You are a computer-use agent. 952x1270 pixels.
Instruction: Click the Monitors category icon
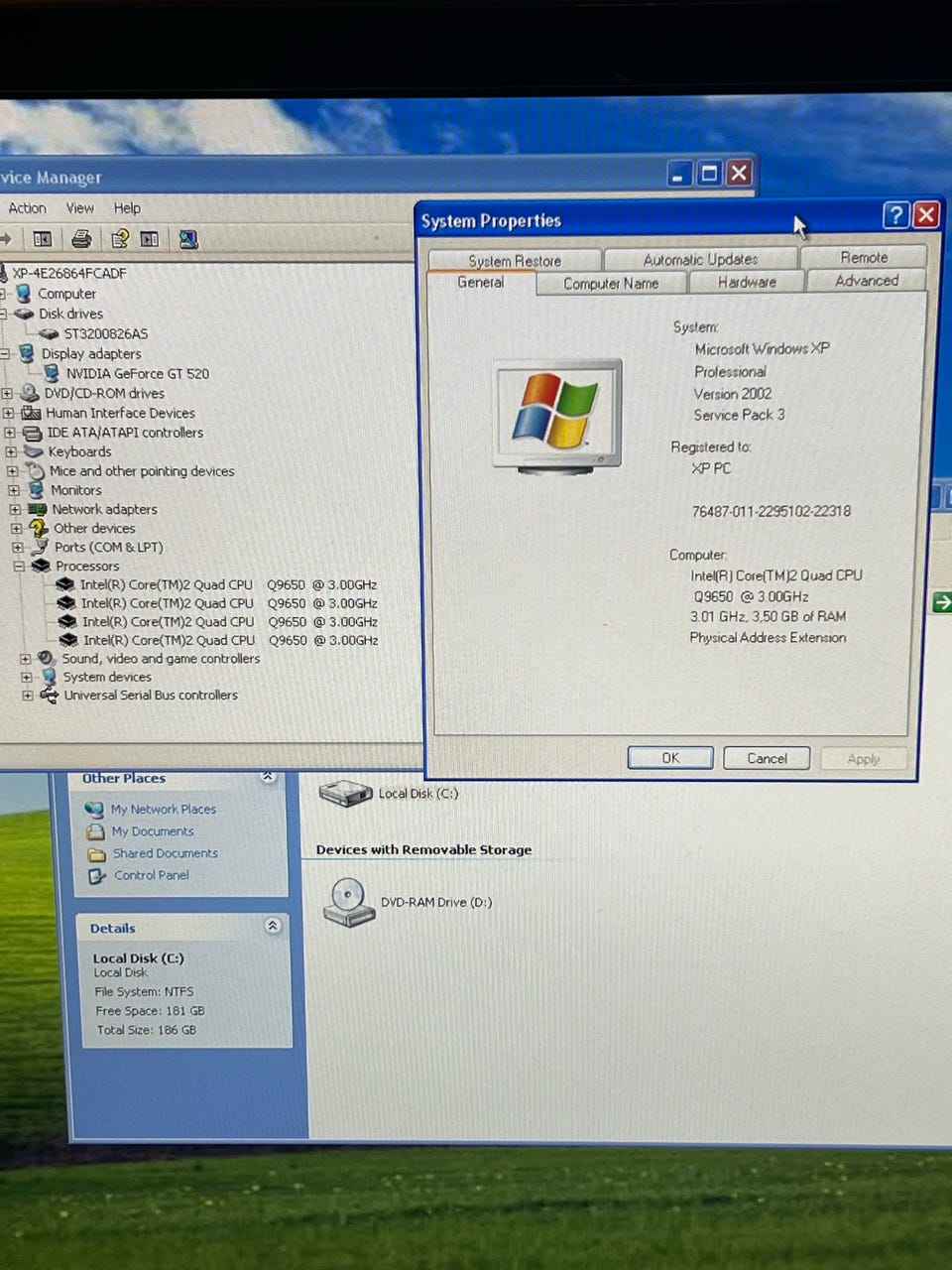point(36,490)
